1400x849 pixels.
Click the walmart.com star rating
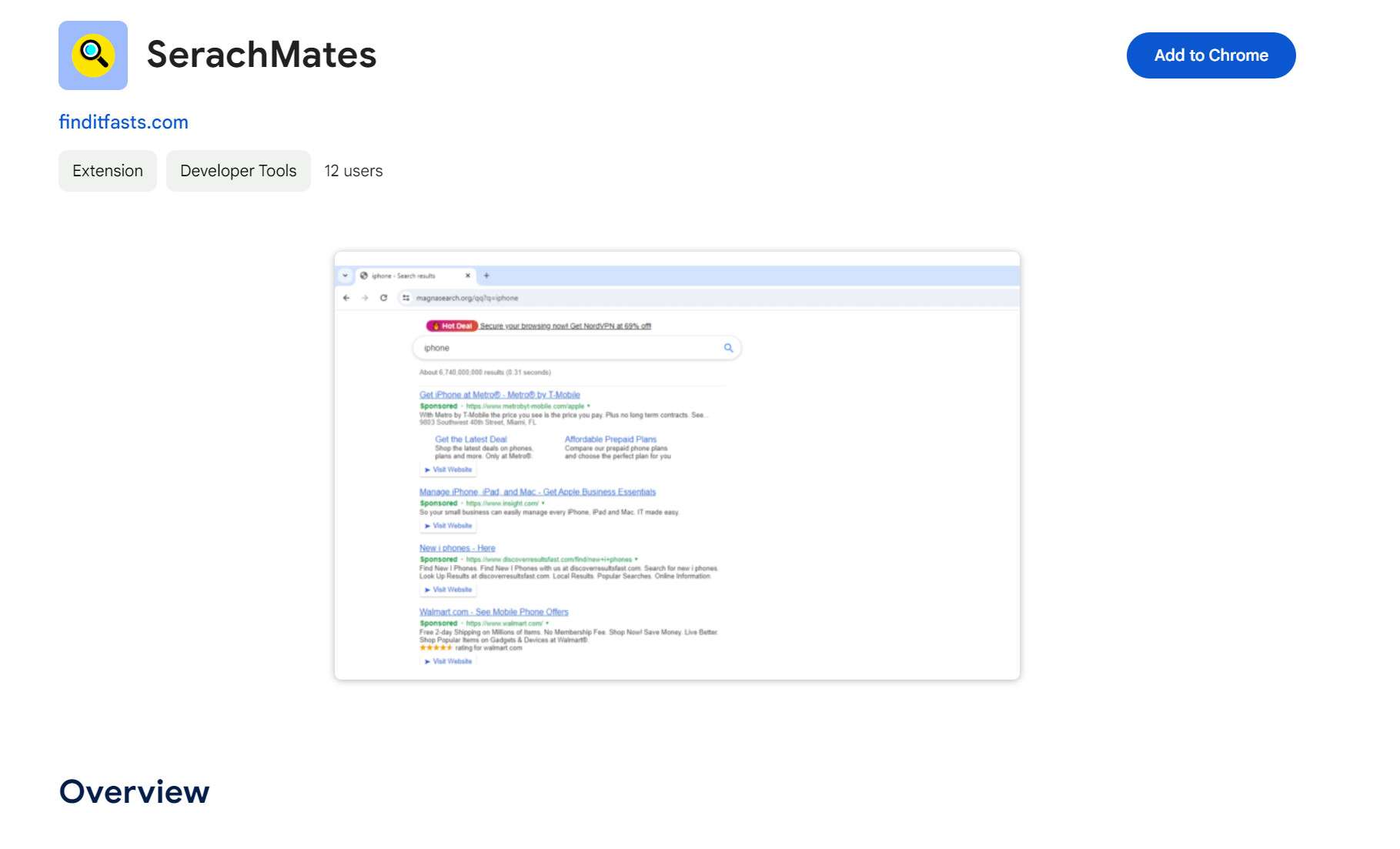point(435,648)
